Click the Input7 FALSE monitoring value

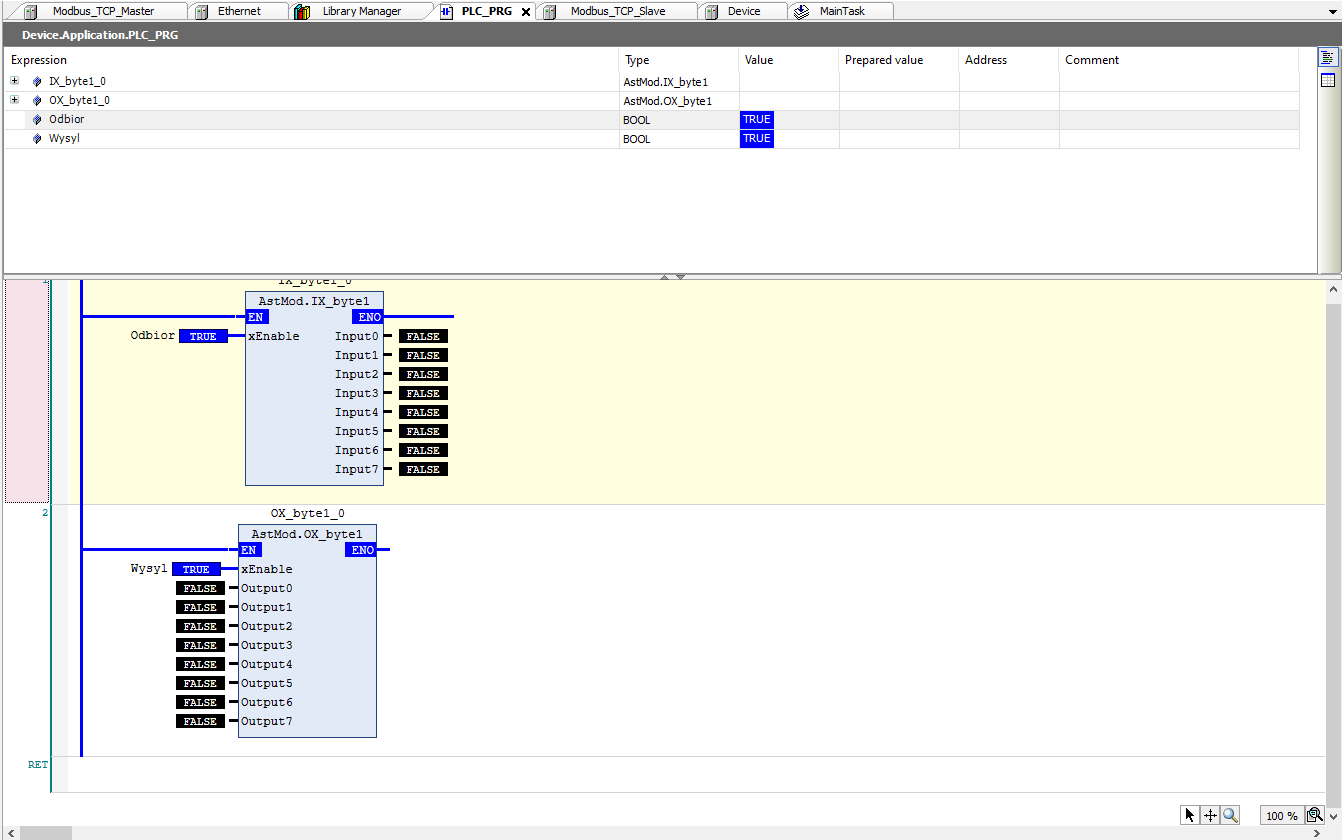(423, 469)
